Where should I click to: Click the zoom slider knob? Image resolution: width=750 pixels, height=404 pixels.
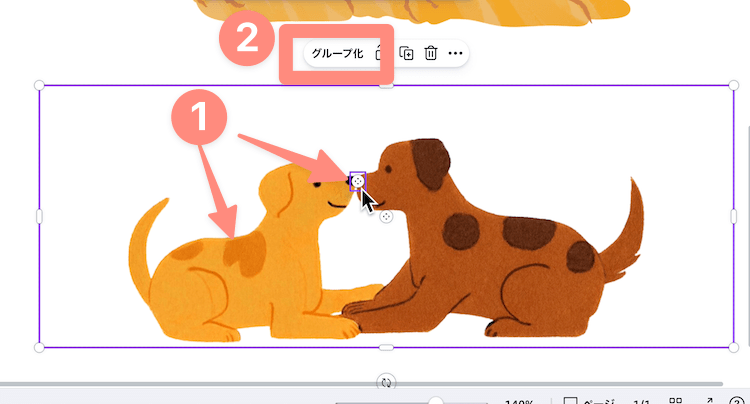(435, 402)
